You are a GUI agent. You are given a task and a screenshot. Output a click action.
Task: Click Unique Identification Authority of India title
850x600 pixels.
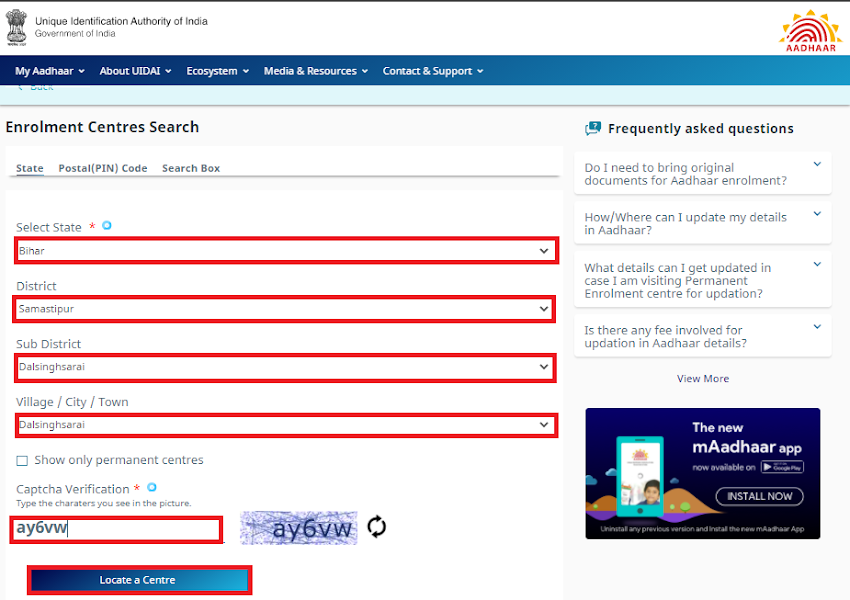121,21
